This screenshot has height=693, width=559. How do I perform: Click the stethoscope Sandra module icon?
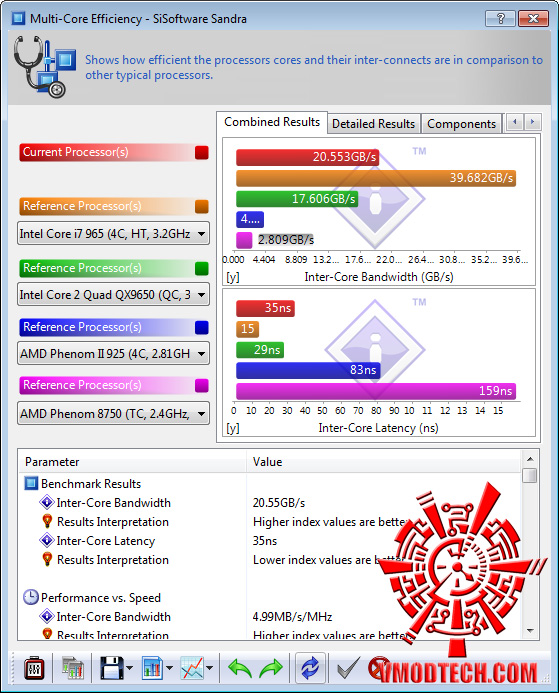45,67
